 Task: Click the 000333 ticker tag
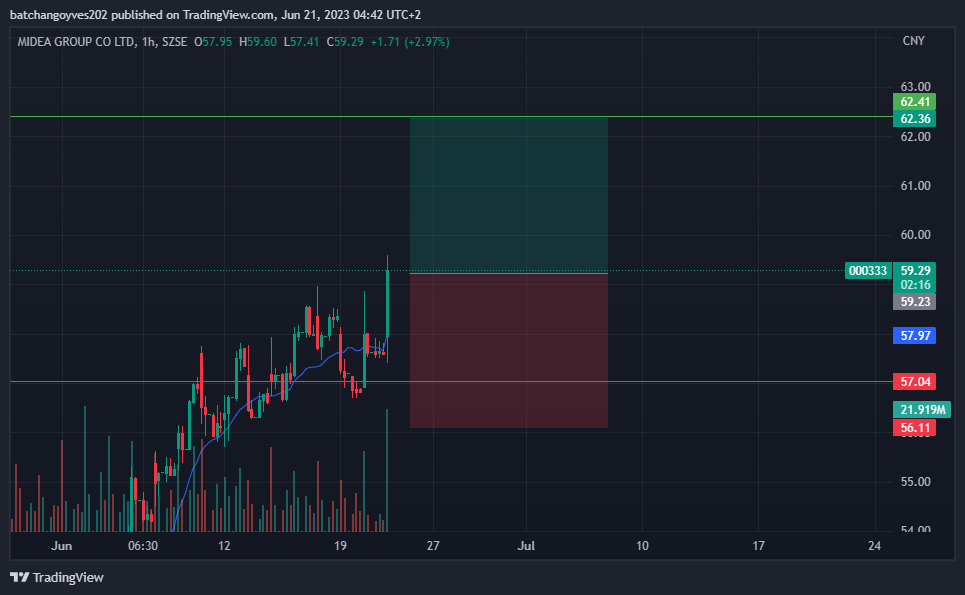tap(868, 271)
